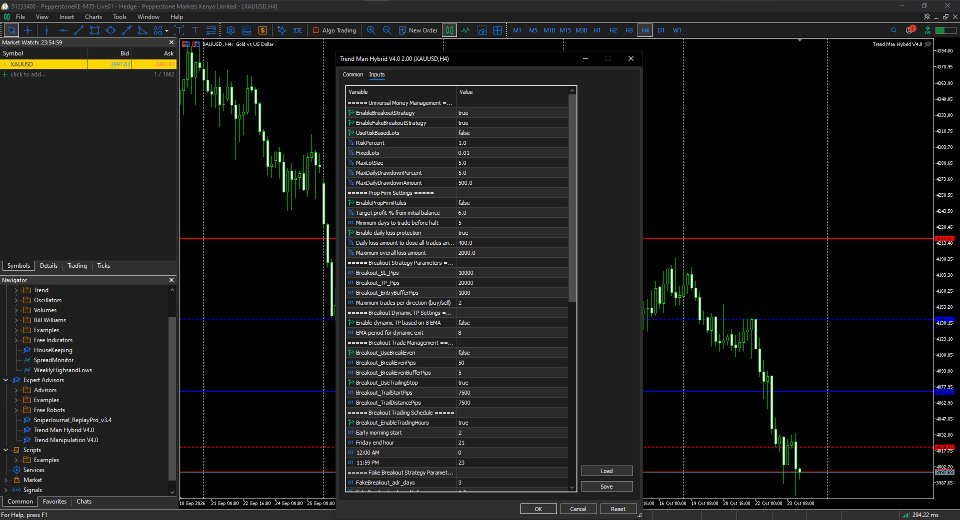Viewport: 960px width, 520px height.
Task: Select the Fibonacci retracement tool
Action: (211, 30)
